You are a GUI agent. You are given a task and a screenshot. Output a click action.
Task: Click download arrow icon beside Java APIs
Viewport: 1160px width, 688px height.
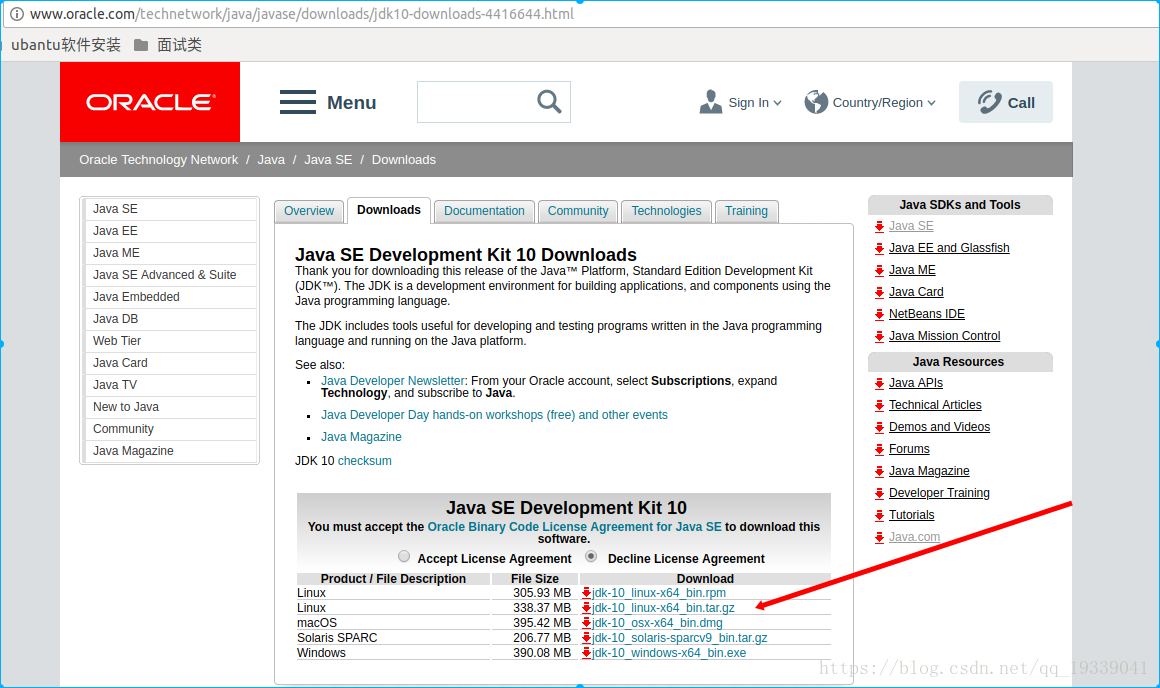pyautogui.click(x=879, y=383)
